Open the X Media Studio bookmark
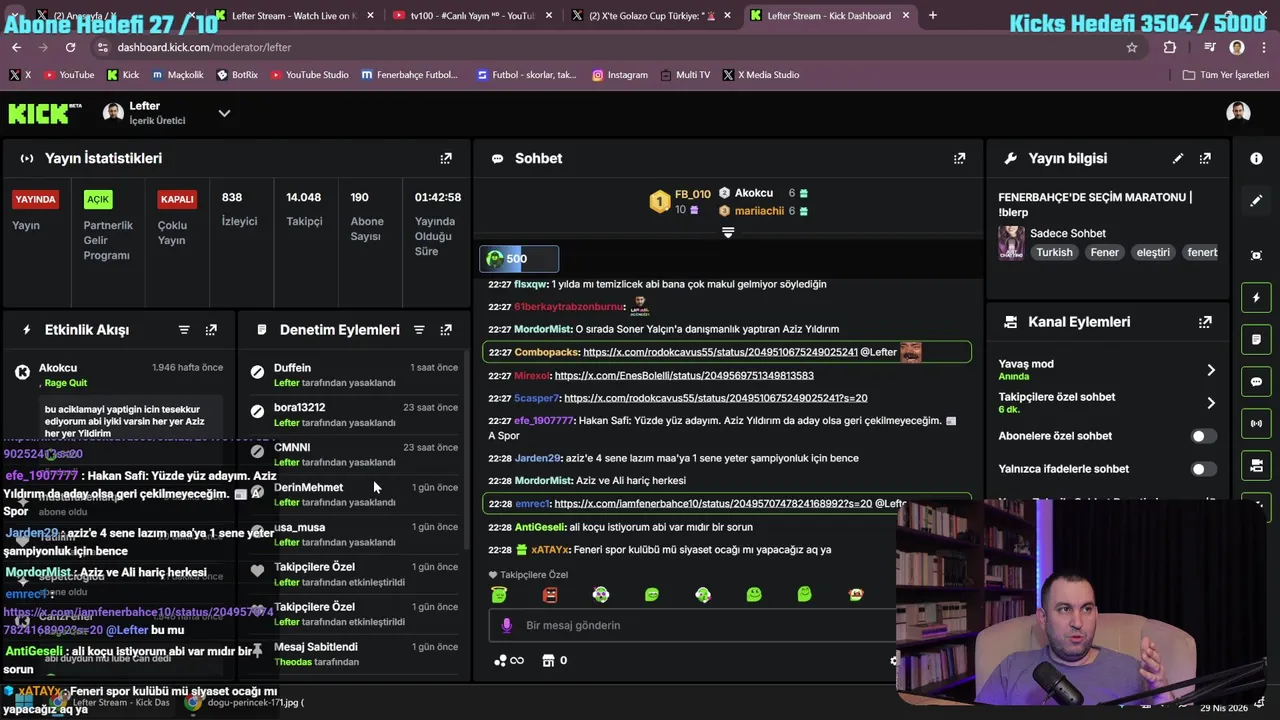The height and width of the screenshot is (720, 1280). point(761,75)
